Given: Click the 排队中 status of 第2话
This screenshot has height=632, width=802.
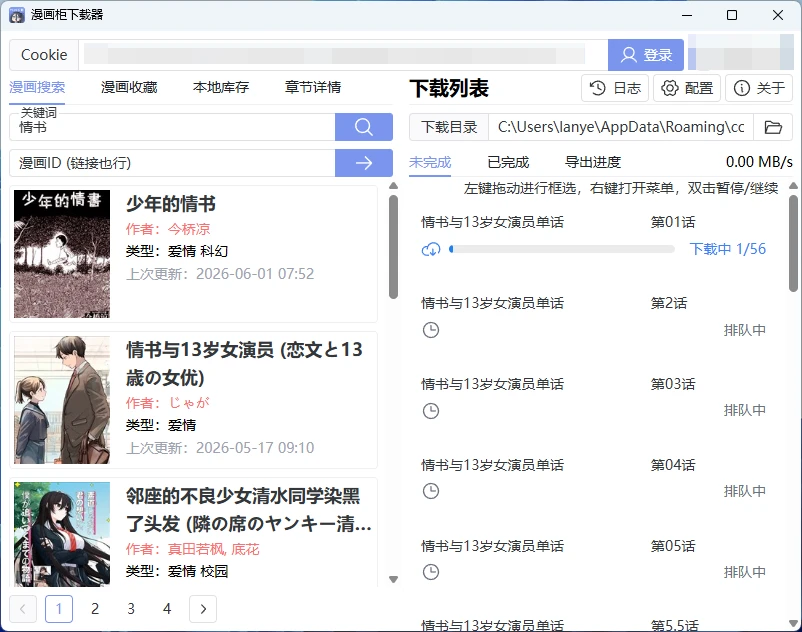Looking at the screenshot, I should (x=745, y=330).
